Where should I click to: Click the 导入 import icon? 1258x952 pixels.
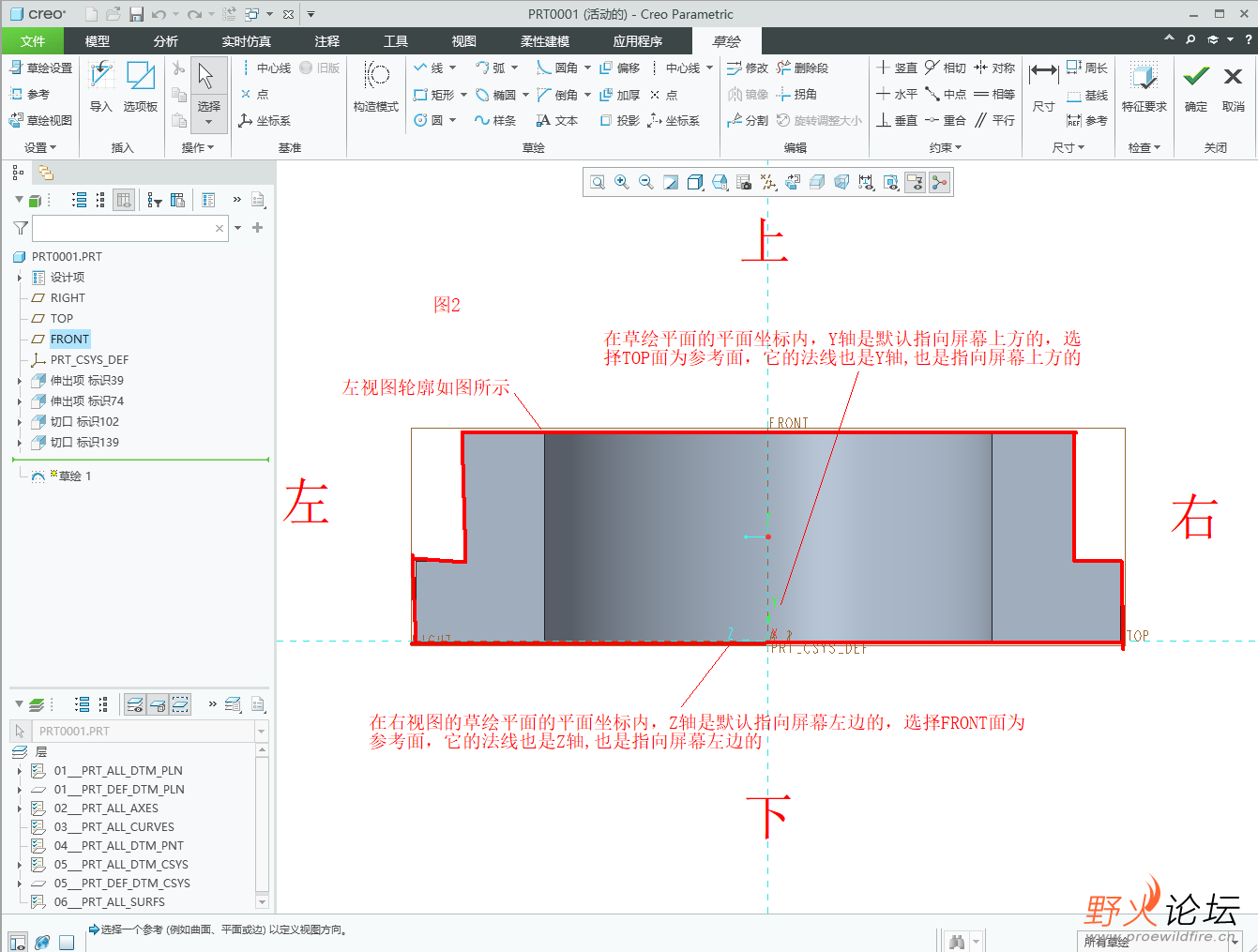[x=101, y=86]
